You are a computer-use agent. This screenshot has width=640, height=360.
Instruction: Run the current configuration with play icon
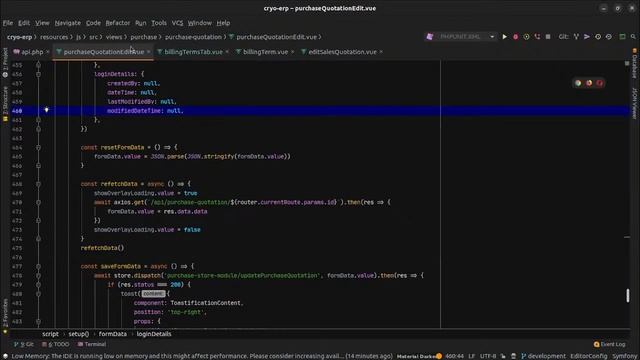(504, 37)
